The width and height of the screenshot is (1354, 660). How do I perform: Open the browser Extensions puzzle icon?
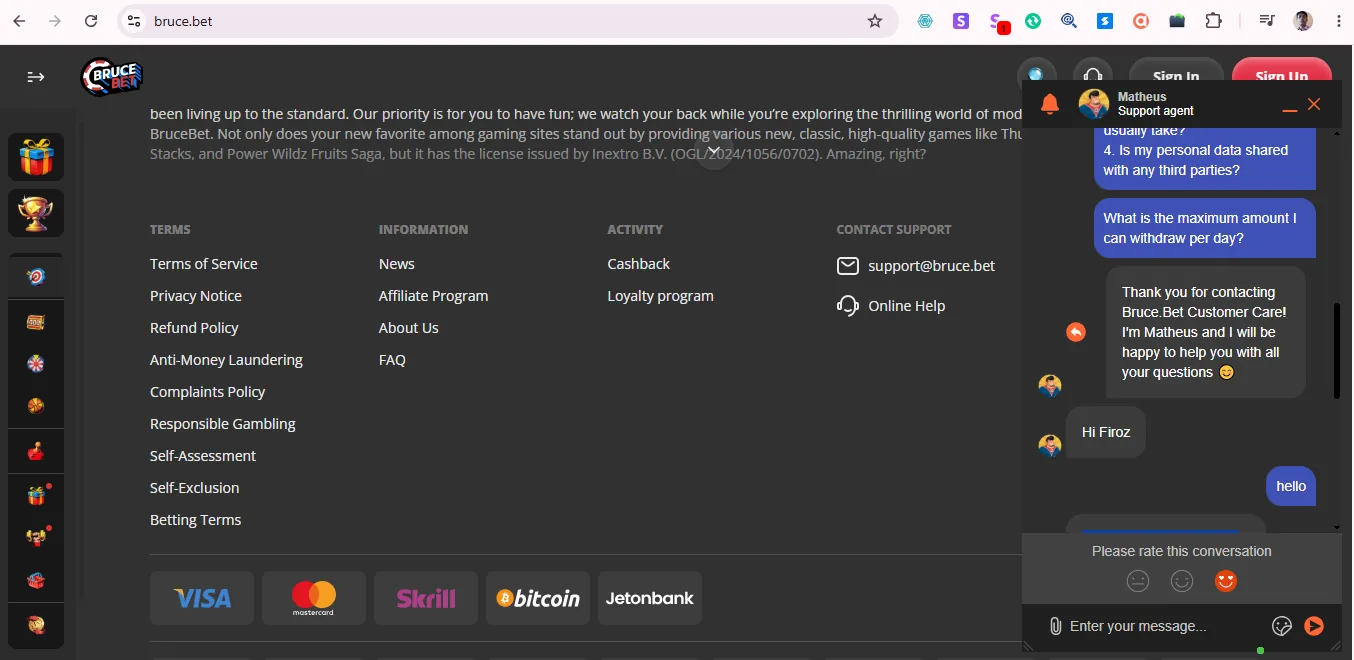tap(1214, 21)
